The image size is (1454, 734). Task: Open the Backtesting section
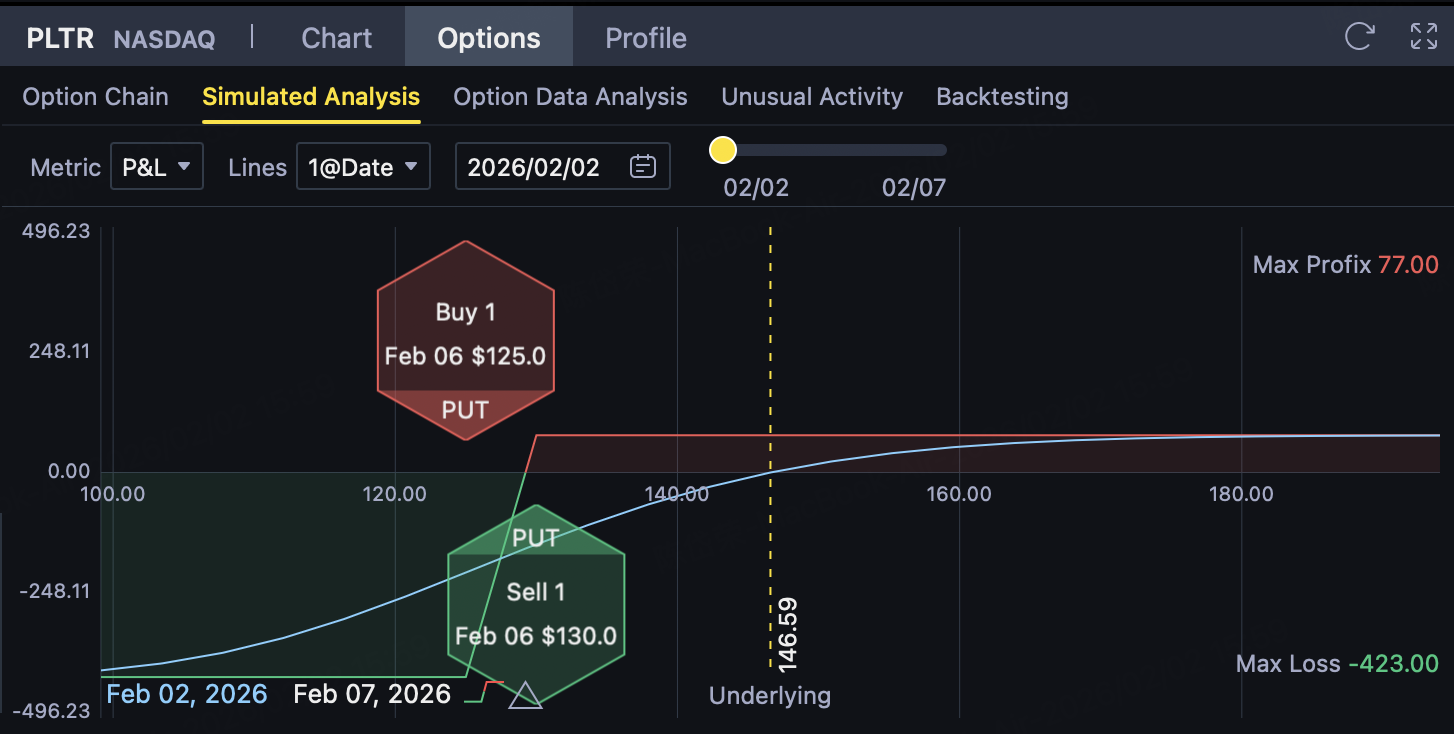[x=1002, y=97]
